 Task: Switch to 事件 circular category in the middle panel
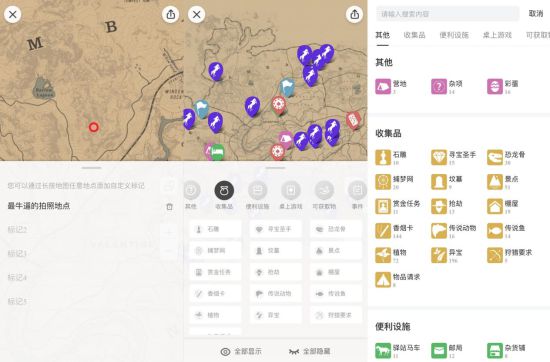[x=357, y=195]
